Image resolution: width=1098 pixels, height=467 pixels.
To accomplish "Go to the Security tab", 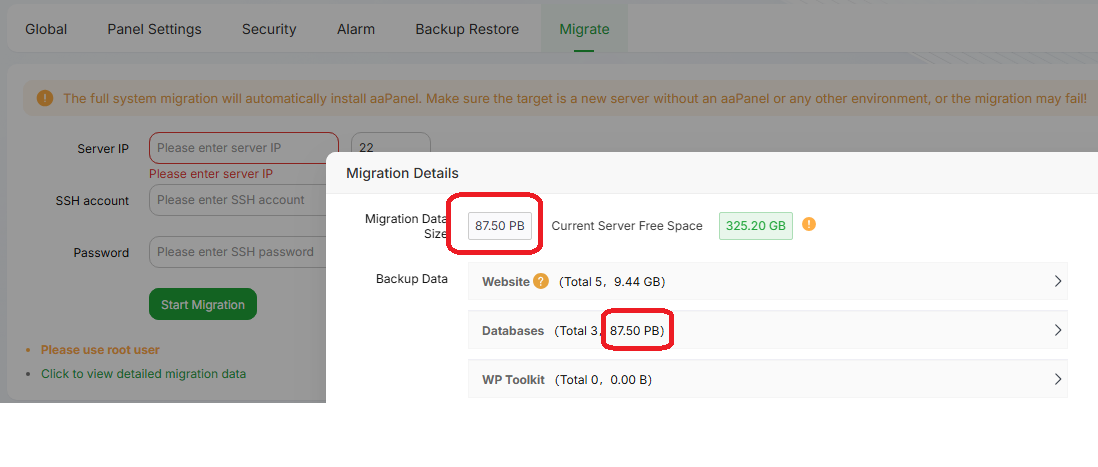I will pyautogui.click(x=269, y=29).
